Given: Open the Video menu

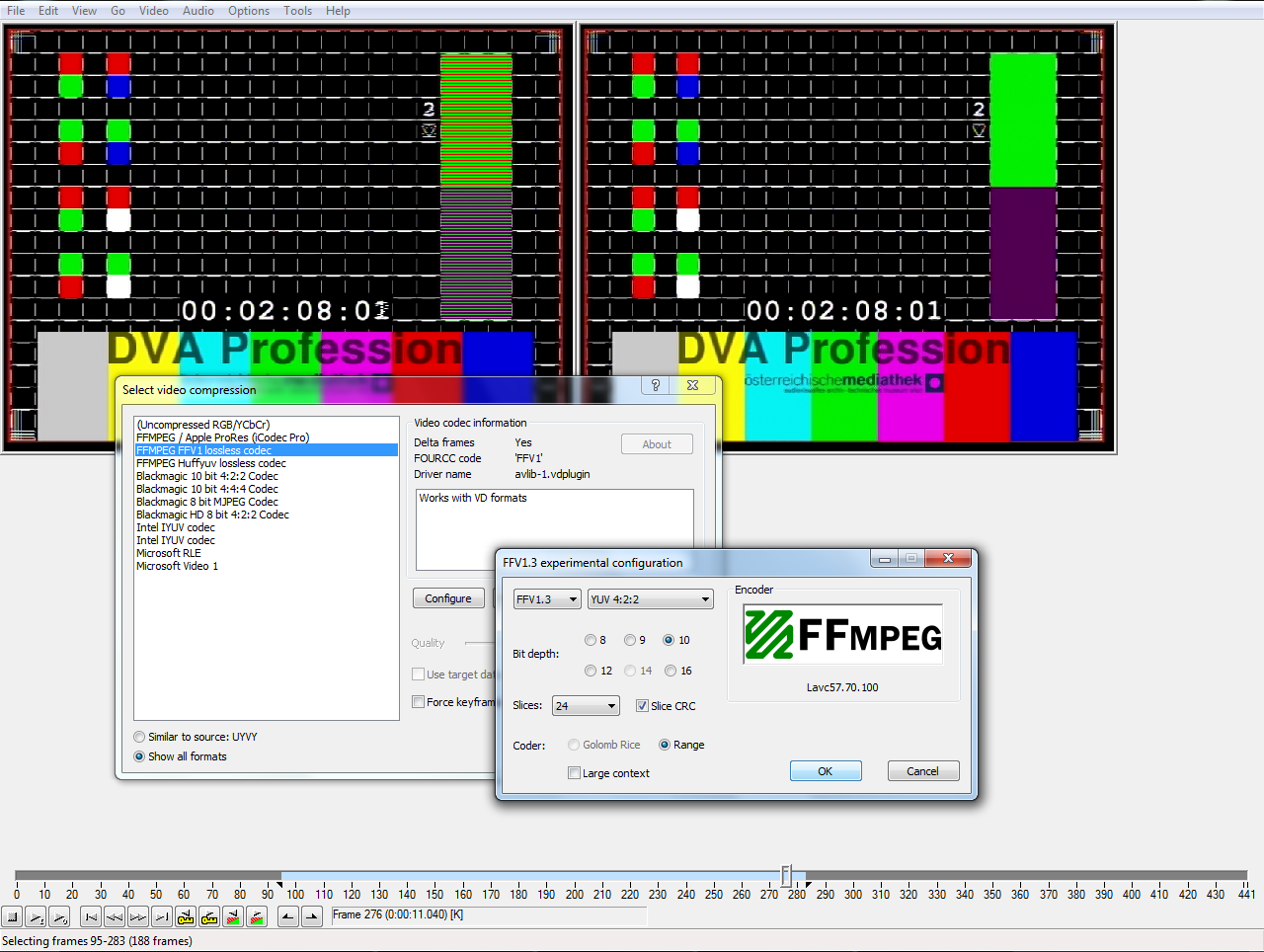Looking at the screenshot, I should [153, 11].
